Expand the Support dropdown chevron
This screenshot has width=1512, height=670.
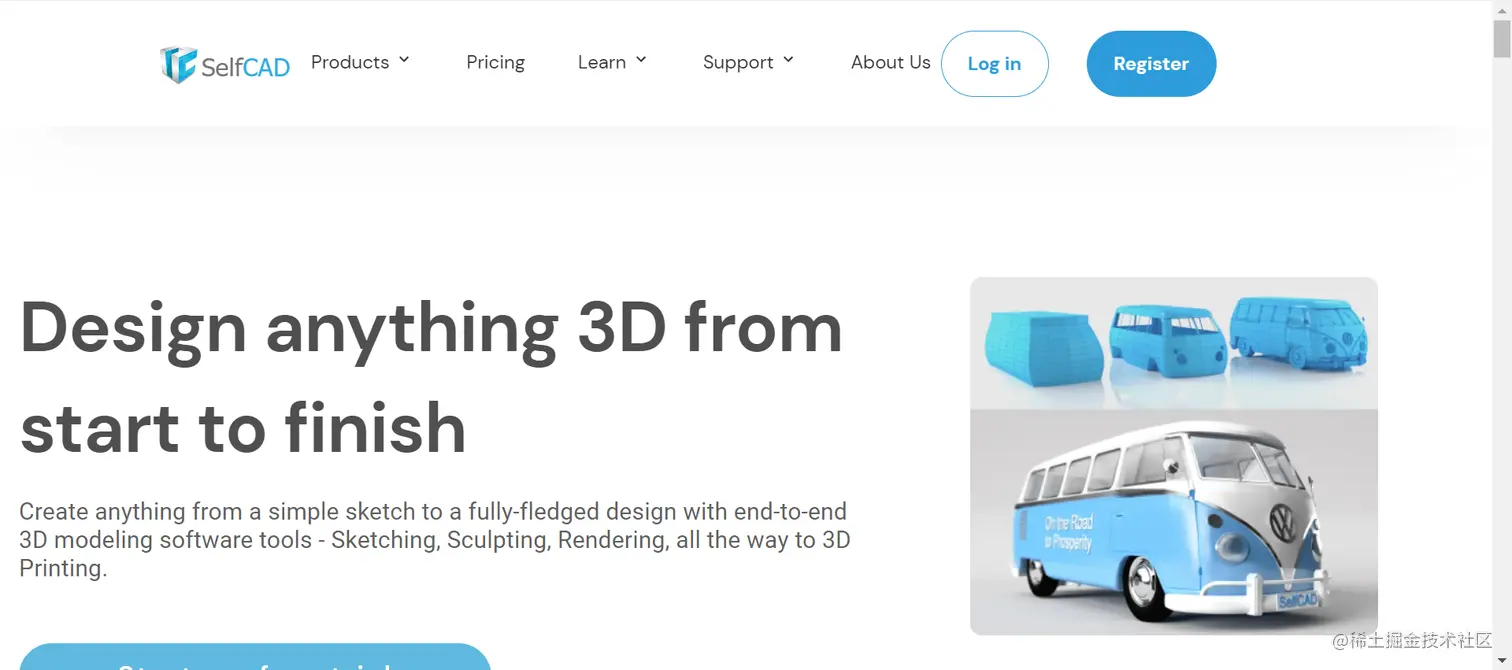[788, 60]
